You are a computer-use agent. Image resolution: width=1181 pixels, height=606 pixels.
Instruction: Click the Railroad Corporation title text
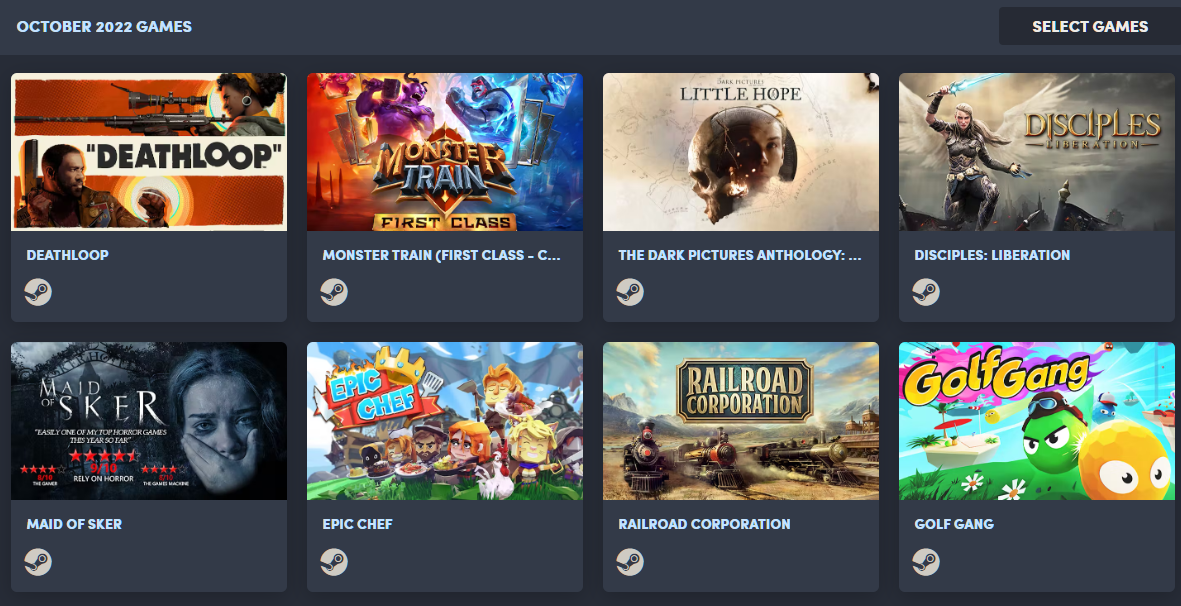[x=704, y=524]
